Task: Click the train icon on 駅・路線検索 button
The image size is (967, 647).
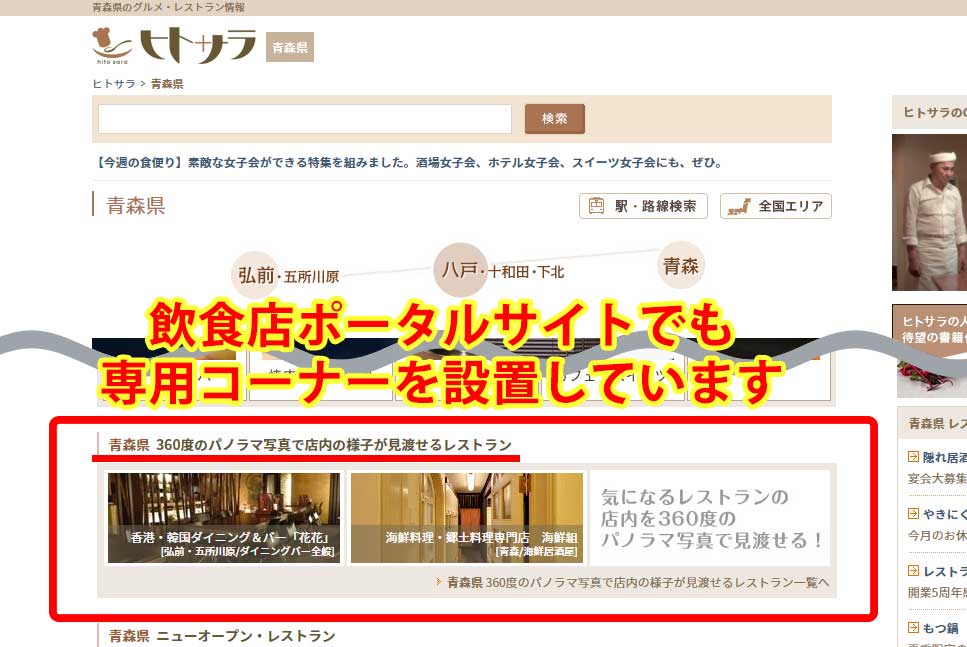Action: coord(595,205)
